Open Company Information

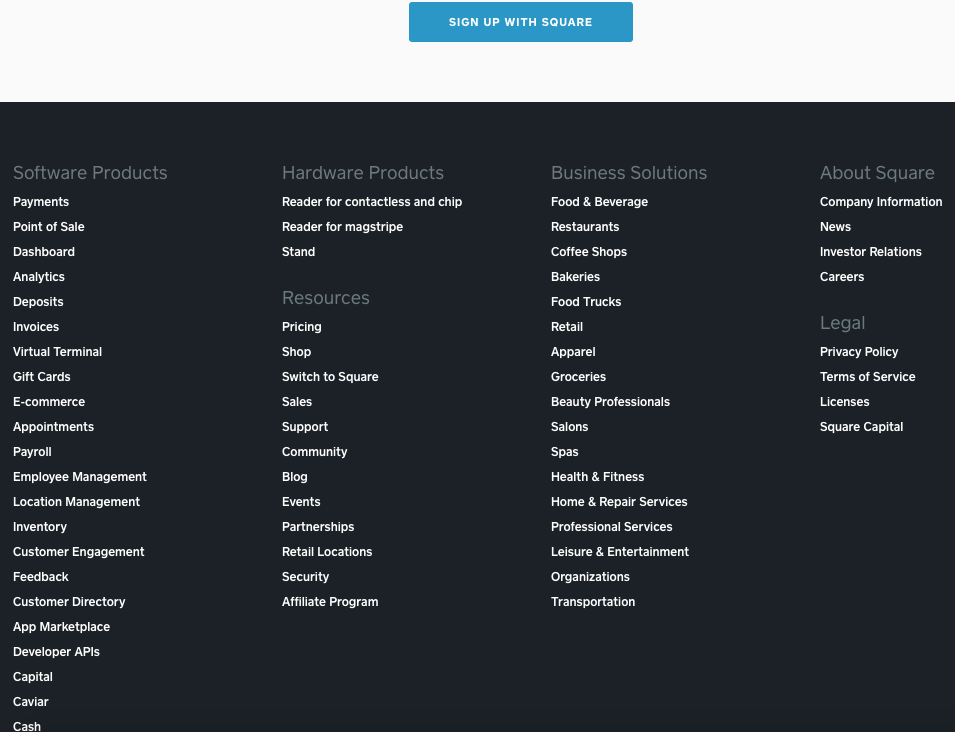tap(881, 202)
